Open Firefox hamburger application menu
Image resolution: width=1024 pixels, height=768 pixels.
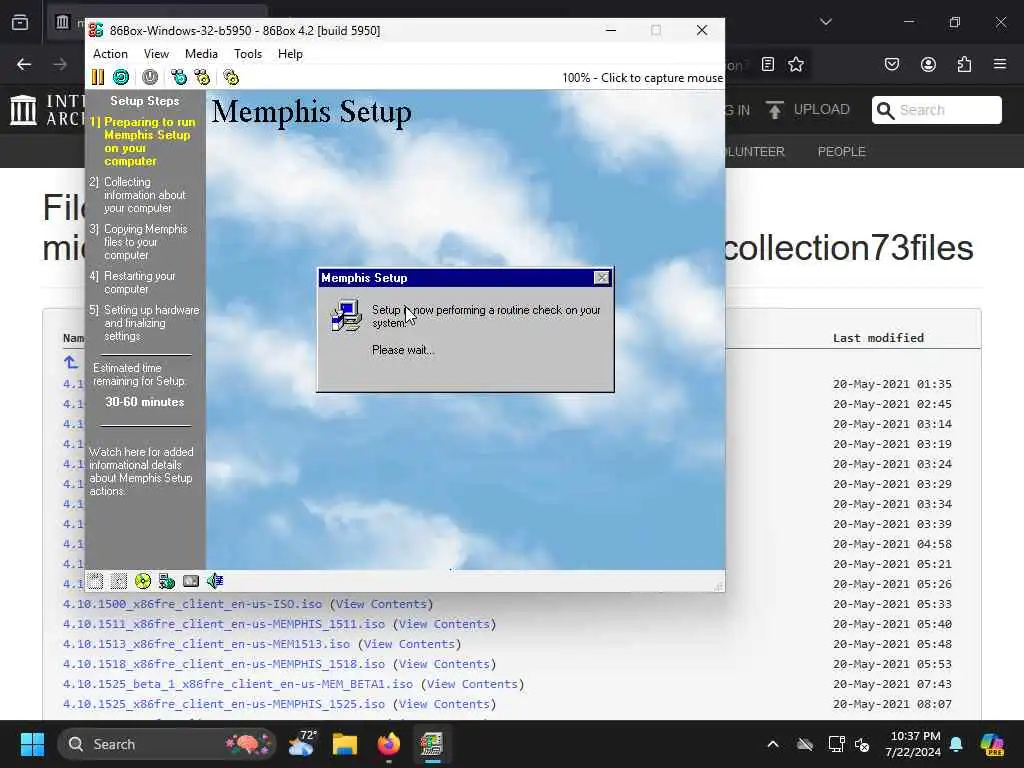point(1000,64)
